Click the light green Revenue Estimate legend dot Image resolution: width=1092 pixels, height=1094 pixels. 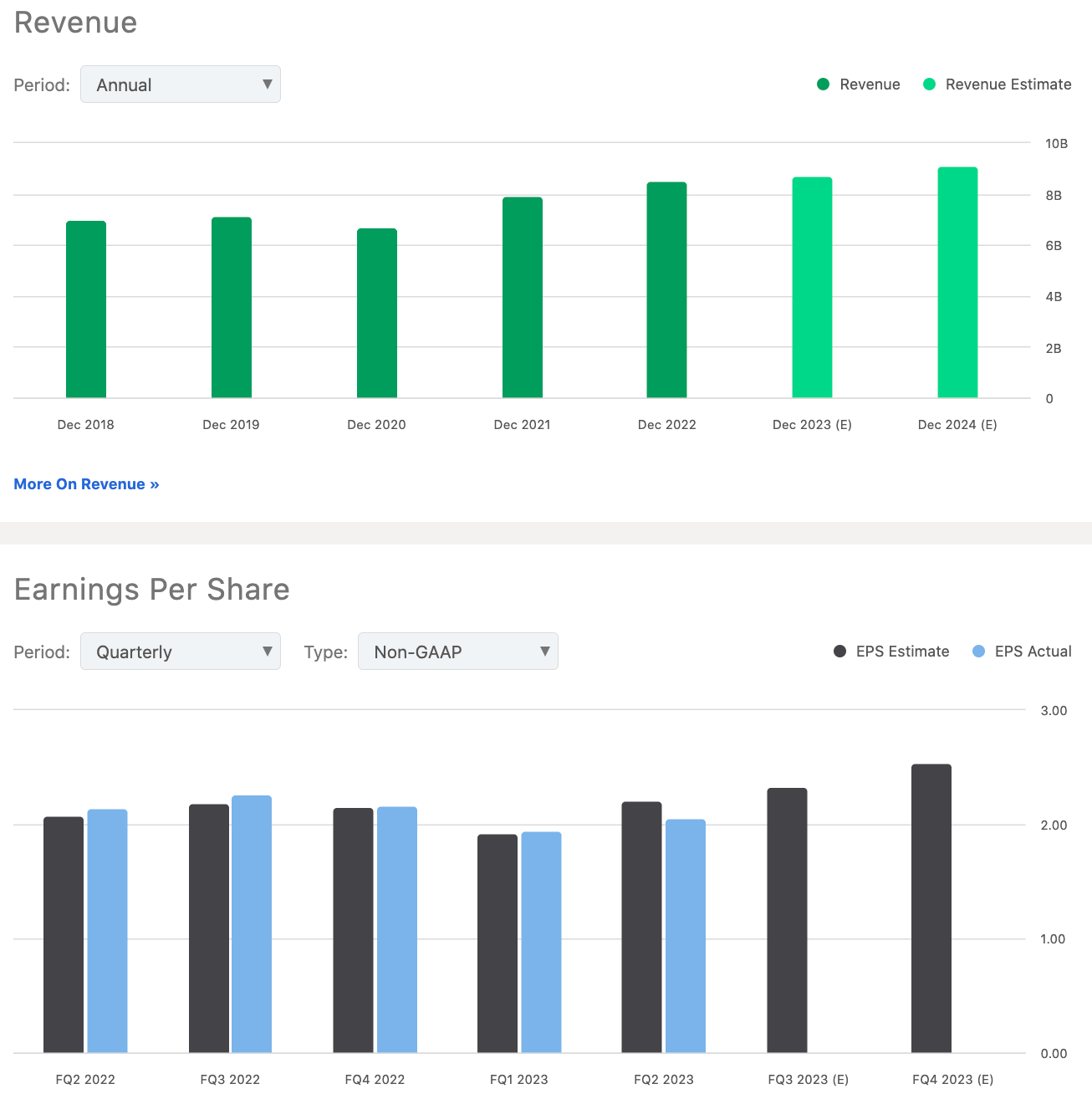tap(928, 84)
